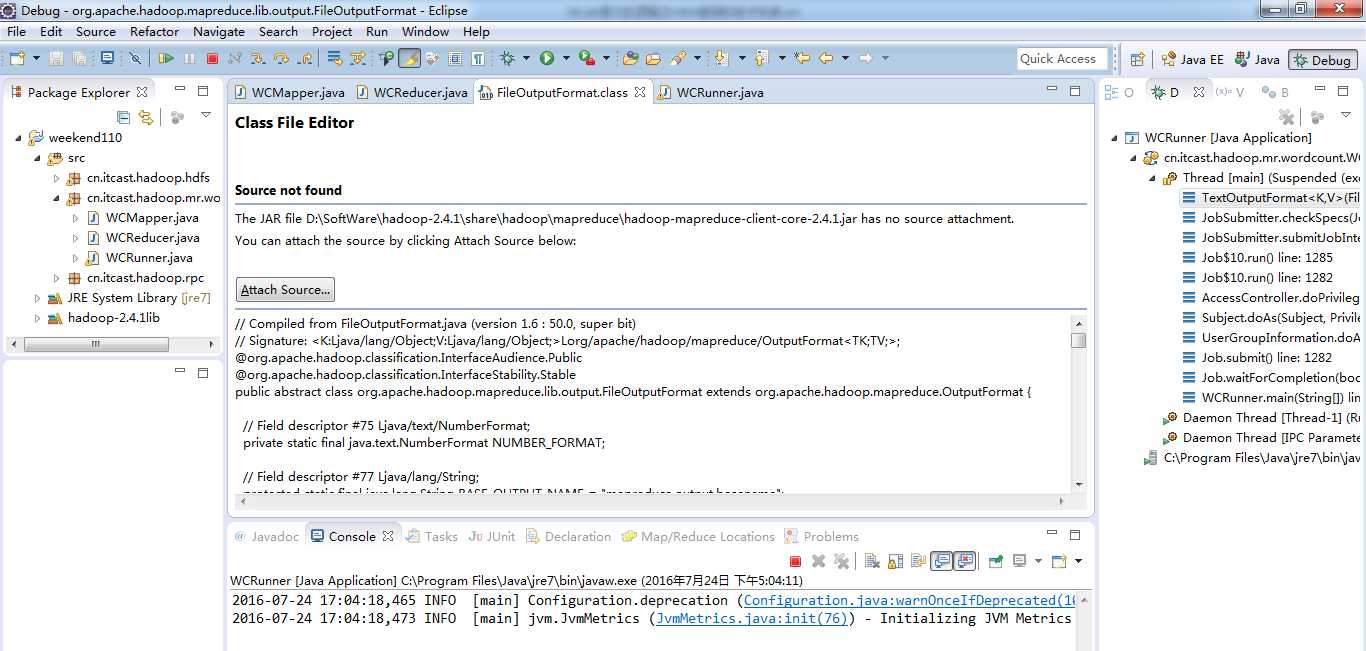
Task: Expand WCMapper.java tree node
Action: [x=76, y=218]
